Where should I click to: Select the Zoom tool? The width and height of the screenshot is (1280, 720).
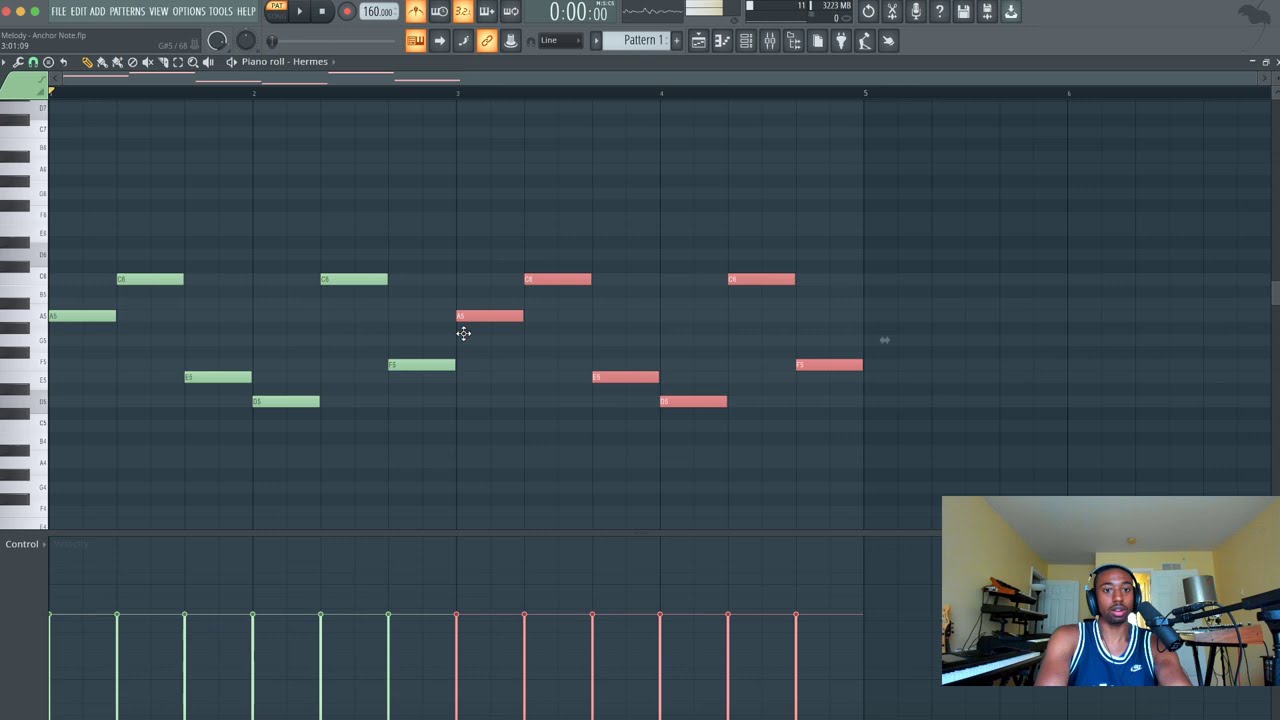click(x=193, y=62)
